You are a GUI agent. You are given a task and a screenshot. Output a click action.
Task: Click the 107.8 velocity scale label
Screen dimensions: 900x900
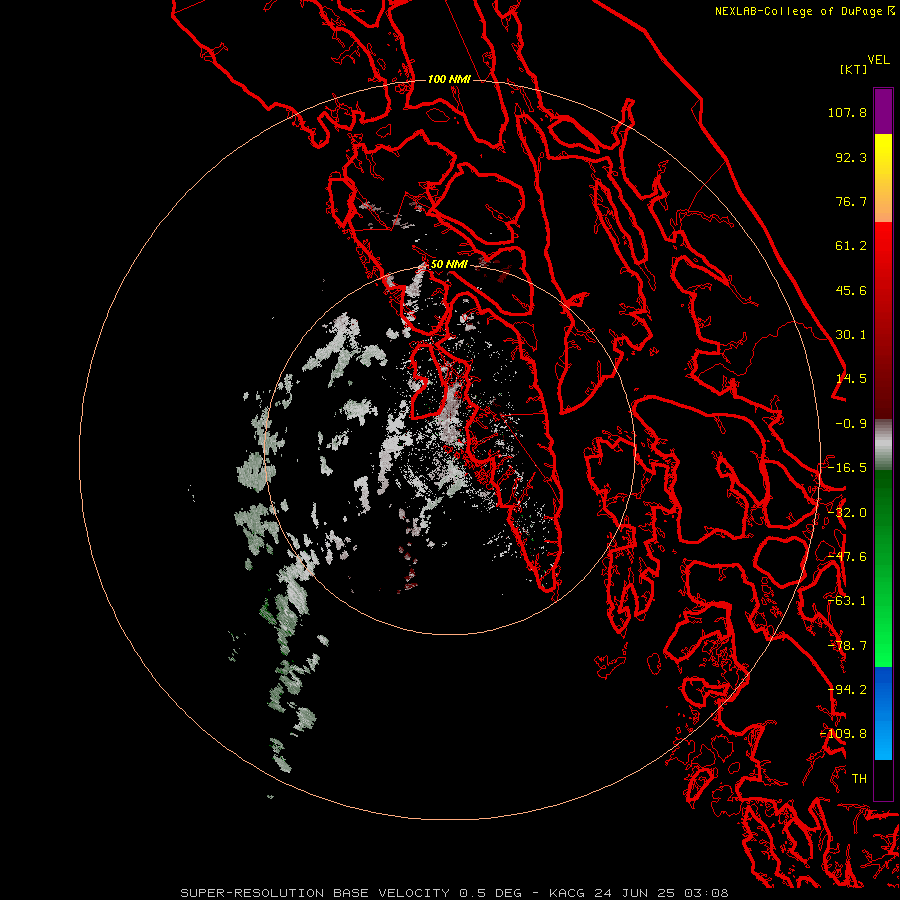click(847, 112)
